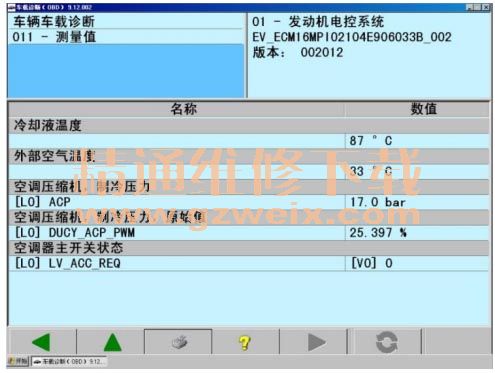The width and height of the screenshot is (495, 373).
Task: Open help with the yellow question mark
Action: (245, 342)
